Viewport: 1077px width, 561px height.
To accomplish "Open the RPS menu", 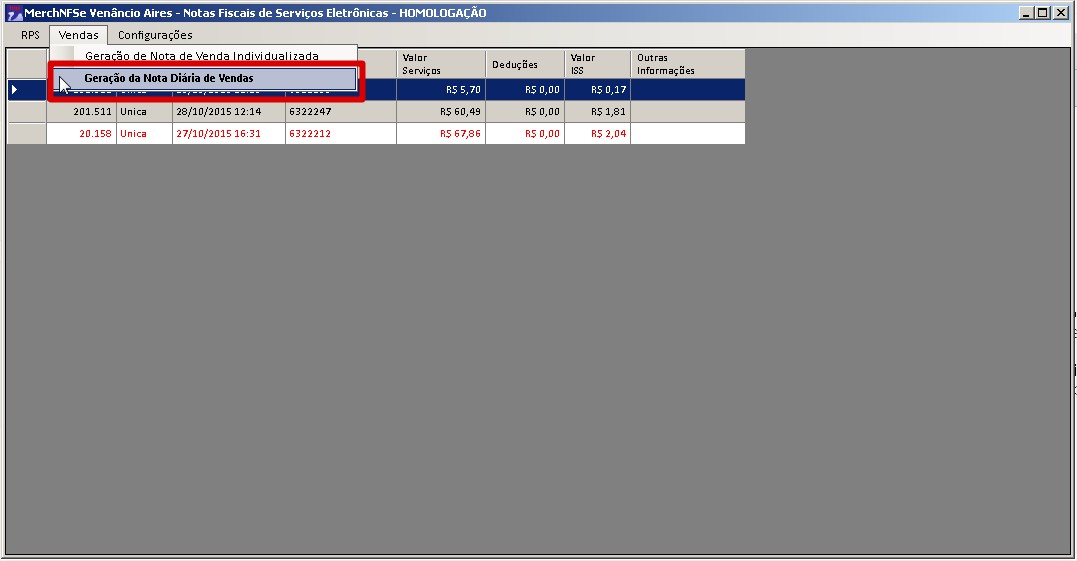I will [x=30, y=35].
